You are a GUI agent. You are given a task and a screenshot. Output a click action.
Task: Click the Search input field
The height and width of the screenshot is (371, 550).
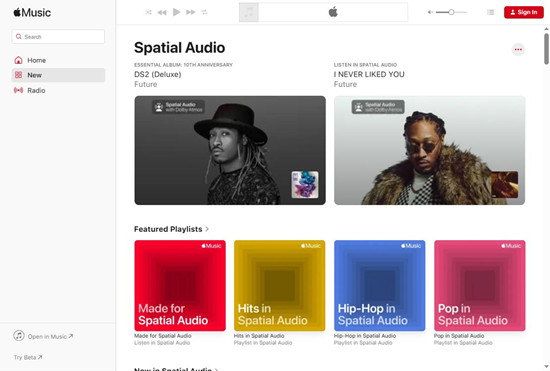click(58, 37)
